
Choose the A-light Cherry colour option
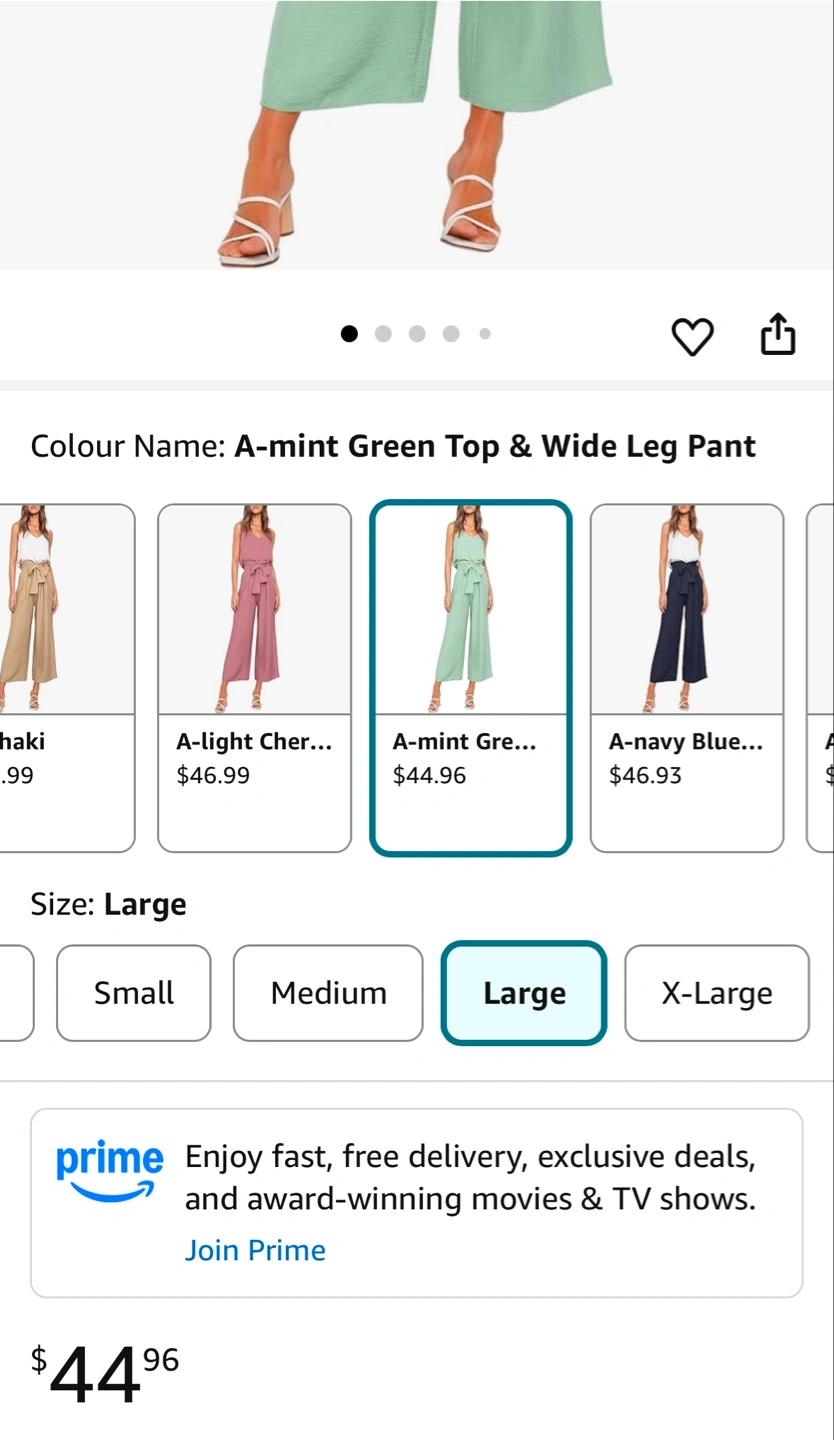(x=255, y=678)
